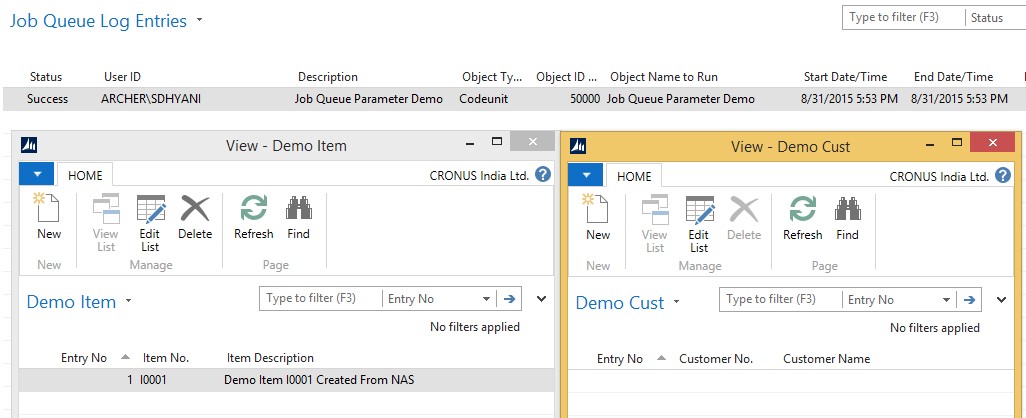Expand Entry No filter field dropdown in Demo Item
Viewport: 1026px width, 418px height.
pos(486,299)
